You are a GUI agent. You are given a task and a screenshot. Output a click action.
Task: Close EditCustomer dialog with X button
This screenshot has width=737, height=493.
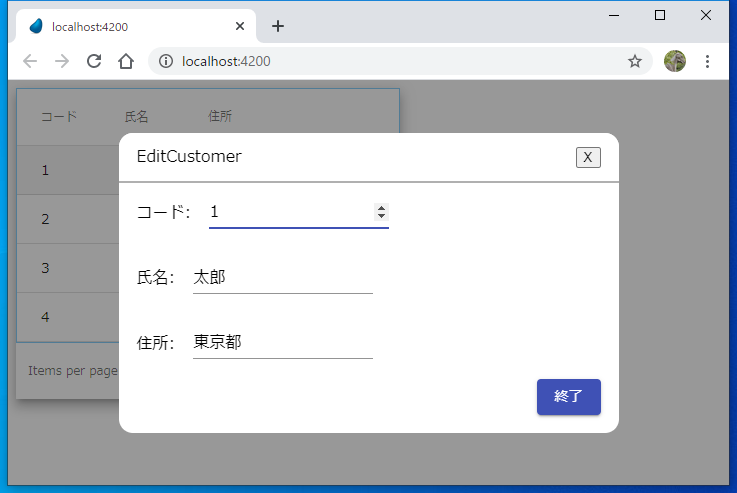588,157
